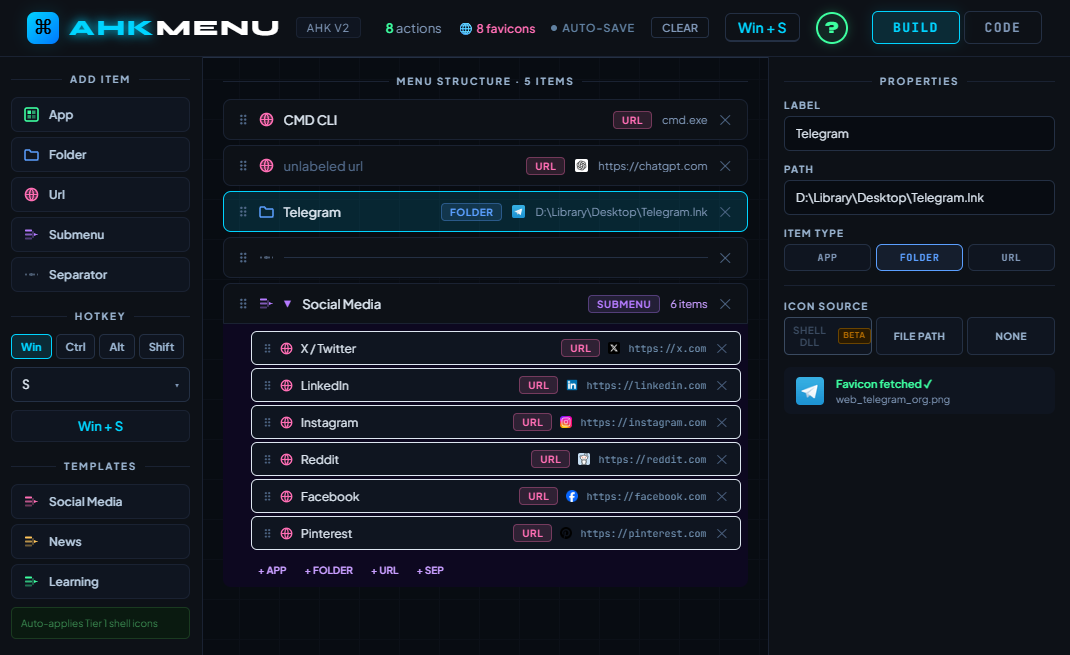
Task: Click the Label field containing Telegram
Action: [x=919, y=134]
